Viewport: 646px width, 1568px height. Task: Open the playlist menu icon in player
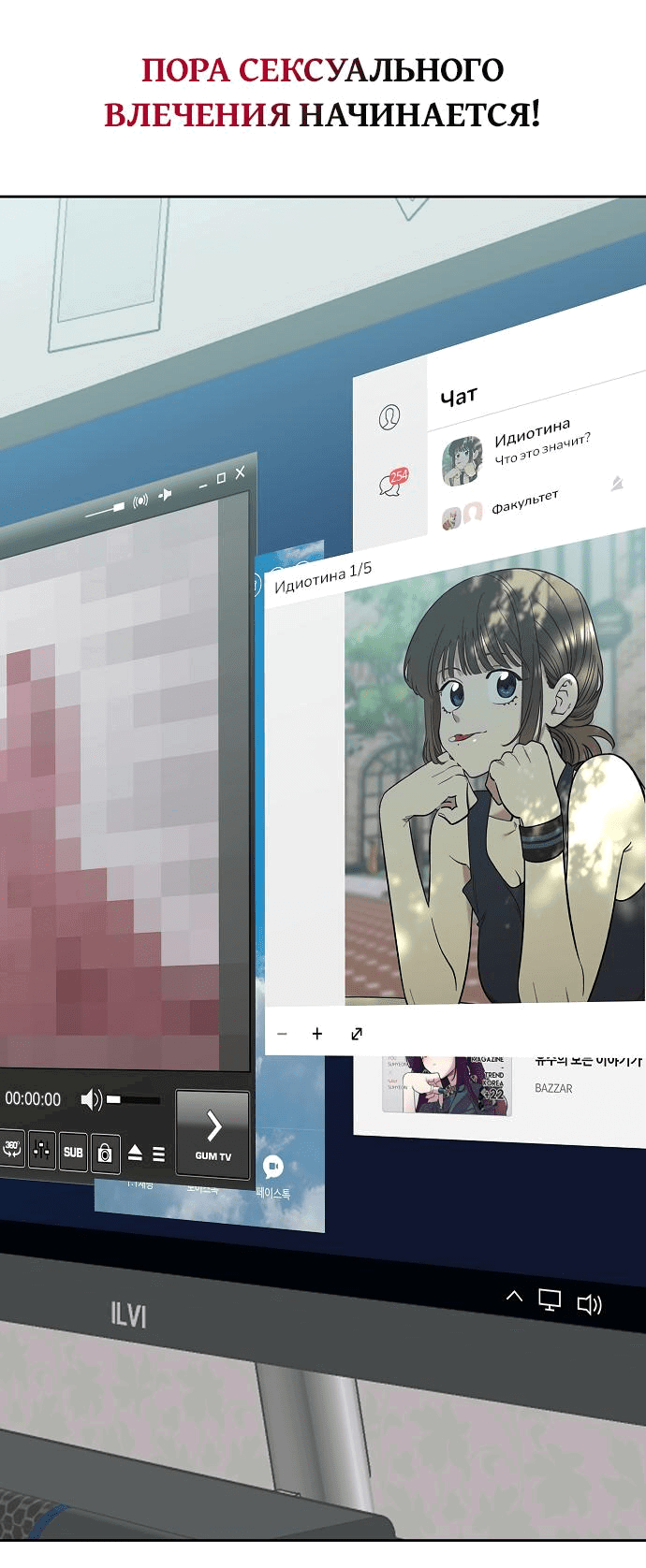(158, 1154)
